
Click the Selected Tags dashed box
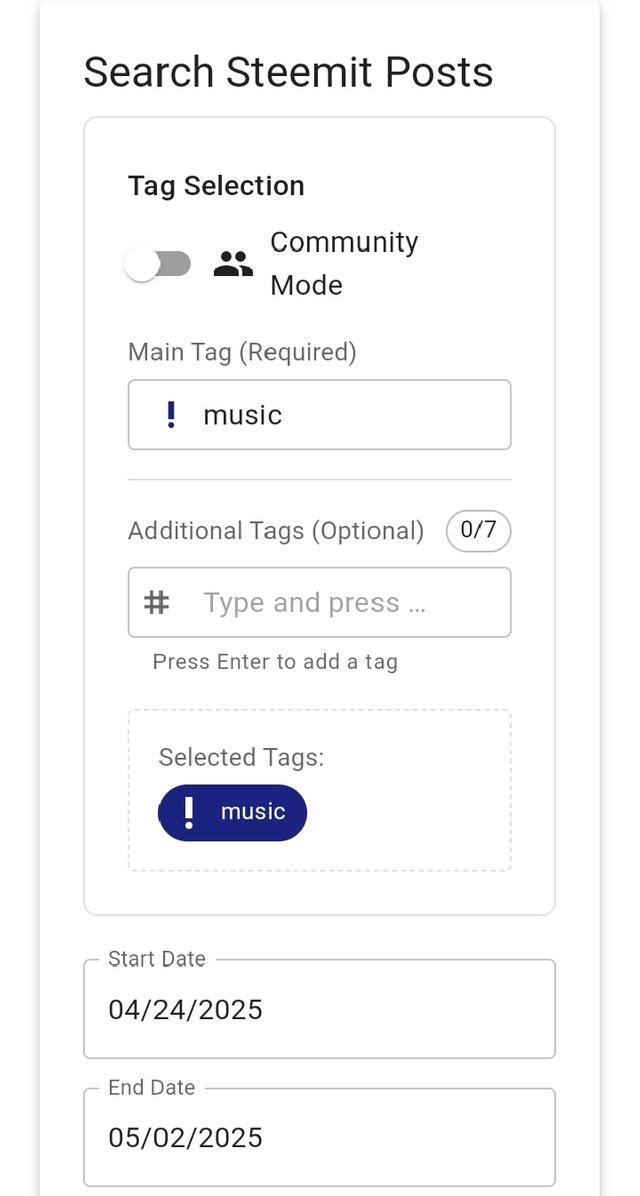click(x=319, y=790)
